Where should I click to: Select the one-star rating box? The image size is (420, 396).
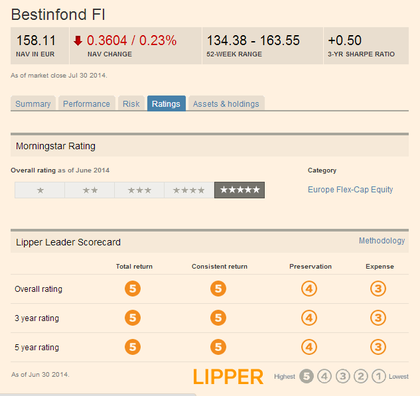[40, 190]
